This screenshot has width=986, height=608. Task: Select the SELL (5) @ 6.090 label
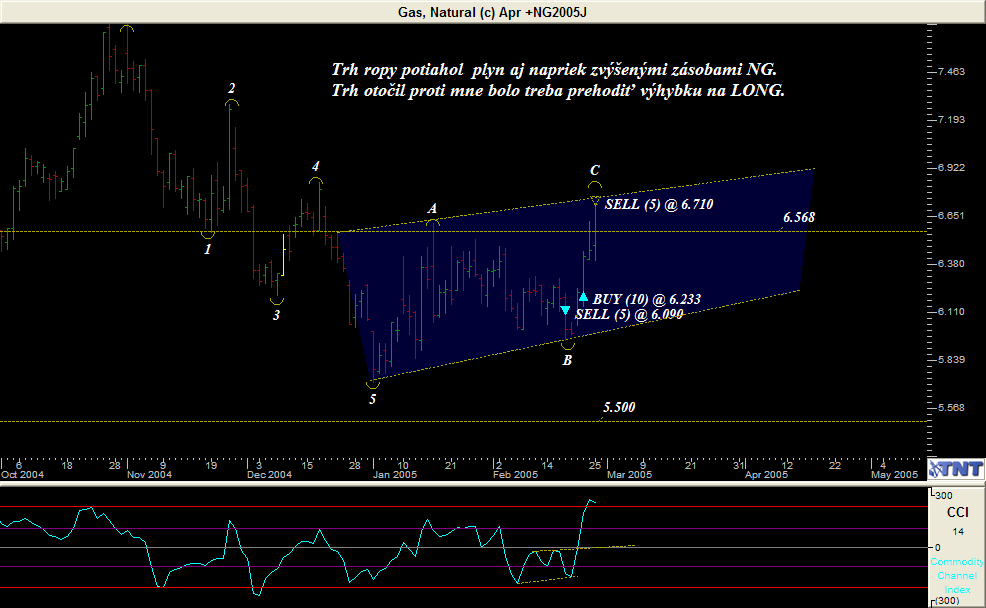[629, 314]
